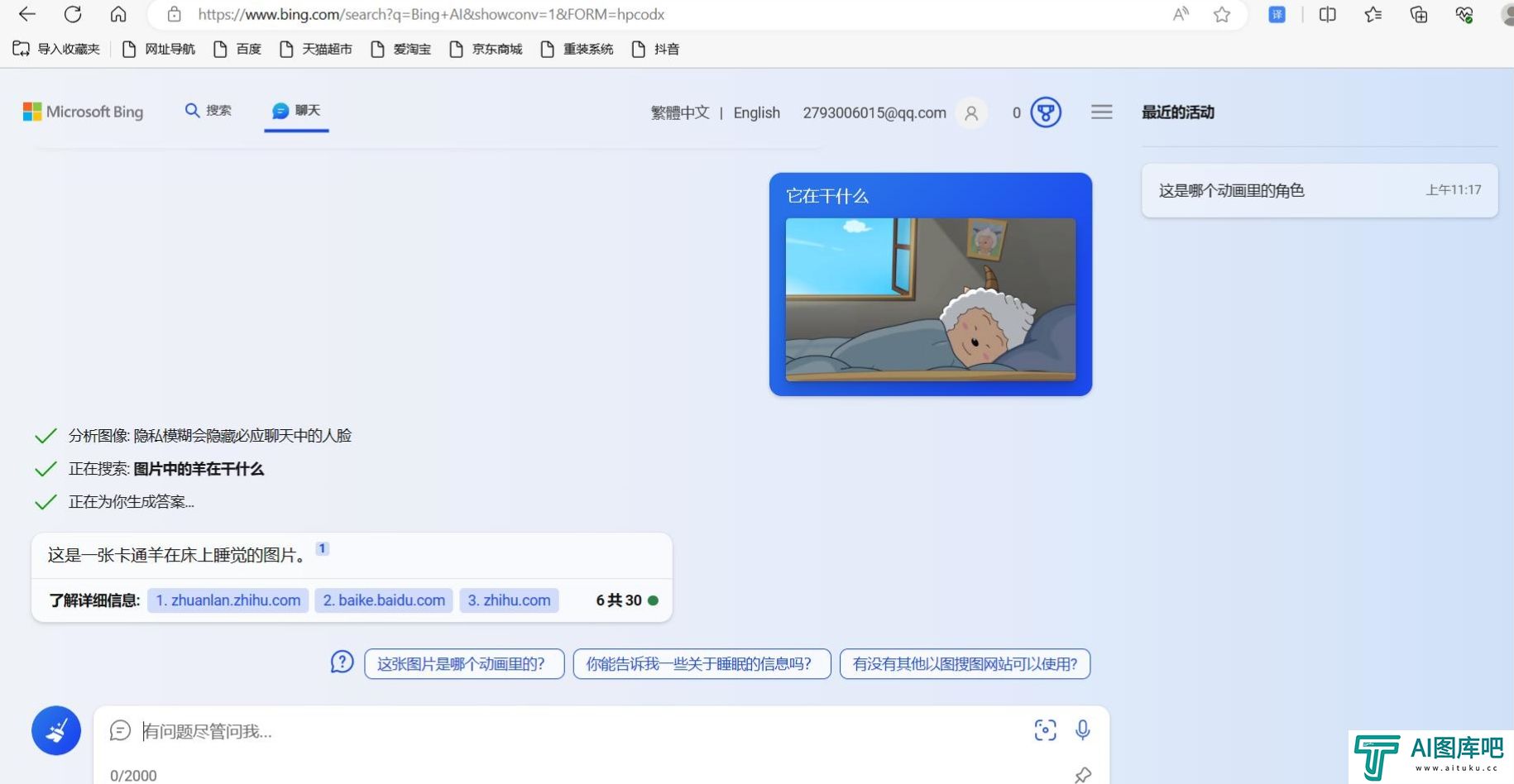Open the 重装系统 bookmark

click(x=577, y=49)
